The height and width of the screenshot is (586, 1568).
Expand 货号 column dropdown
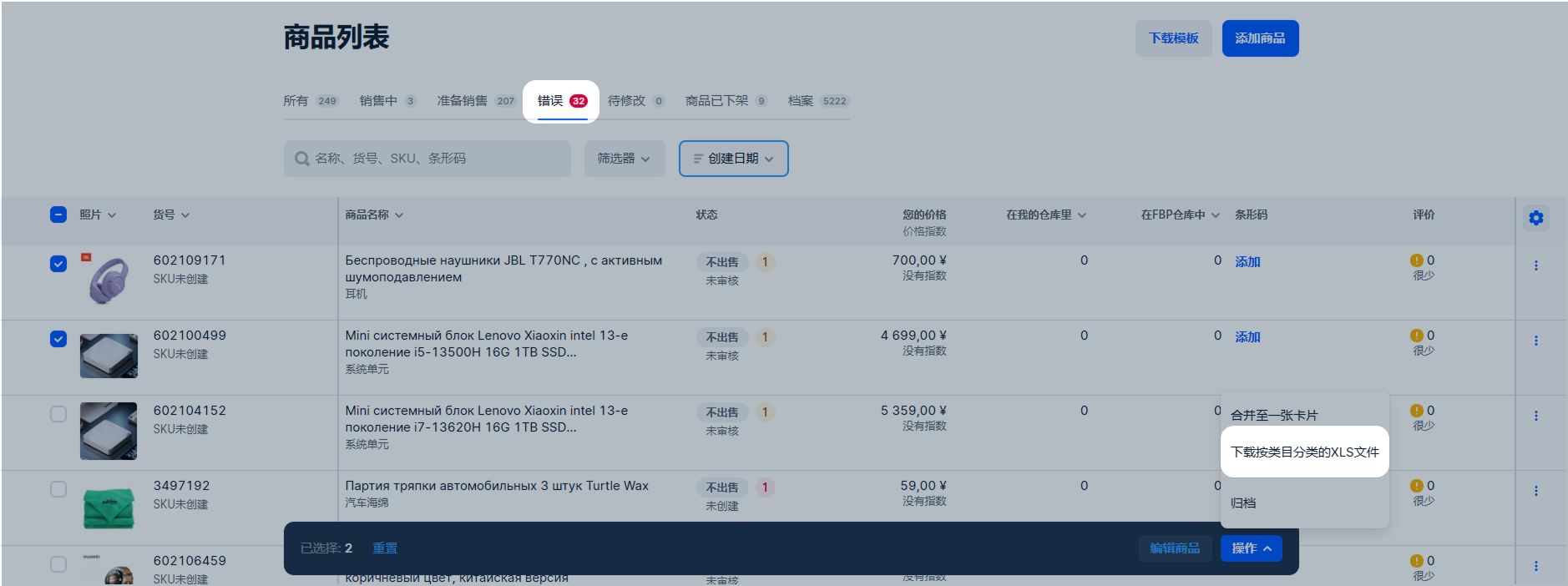[185, 215]
